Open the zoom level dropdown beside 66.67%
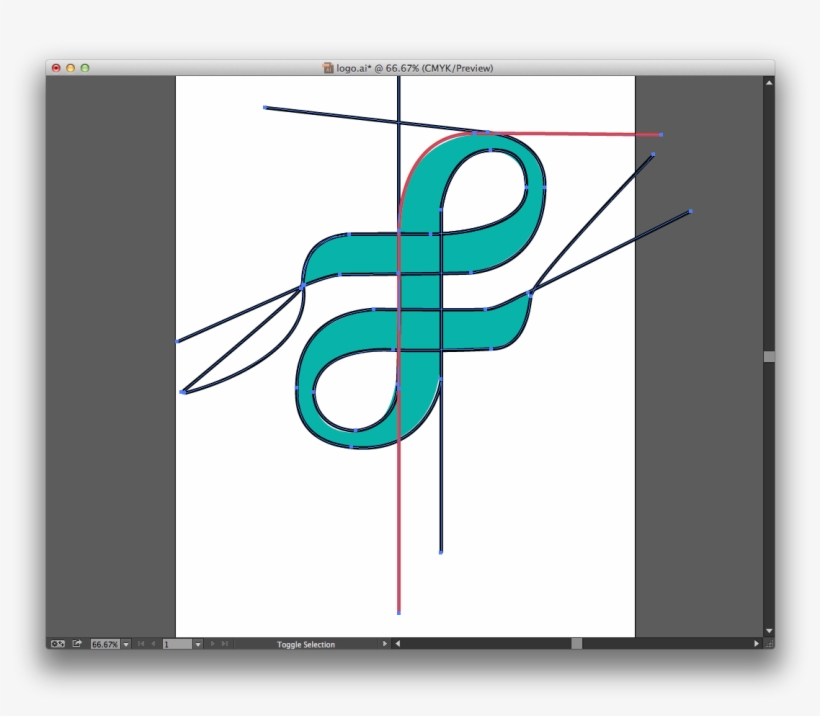The height and width of the screenshot is (716, 820). 124,643
